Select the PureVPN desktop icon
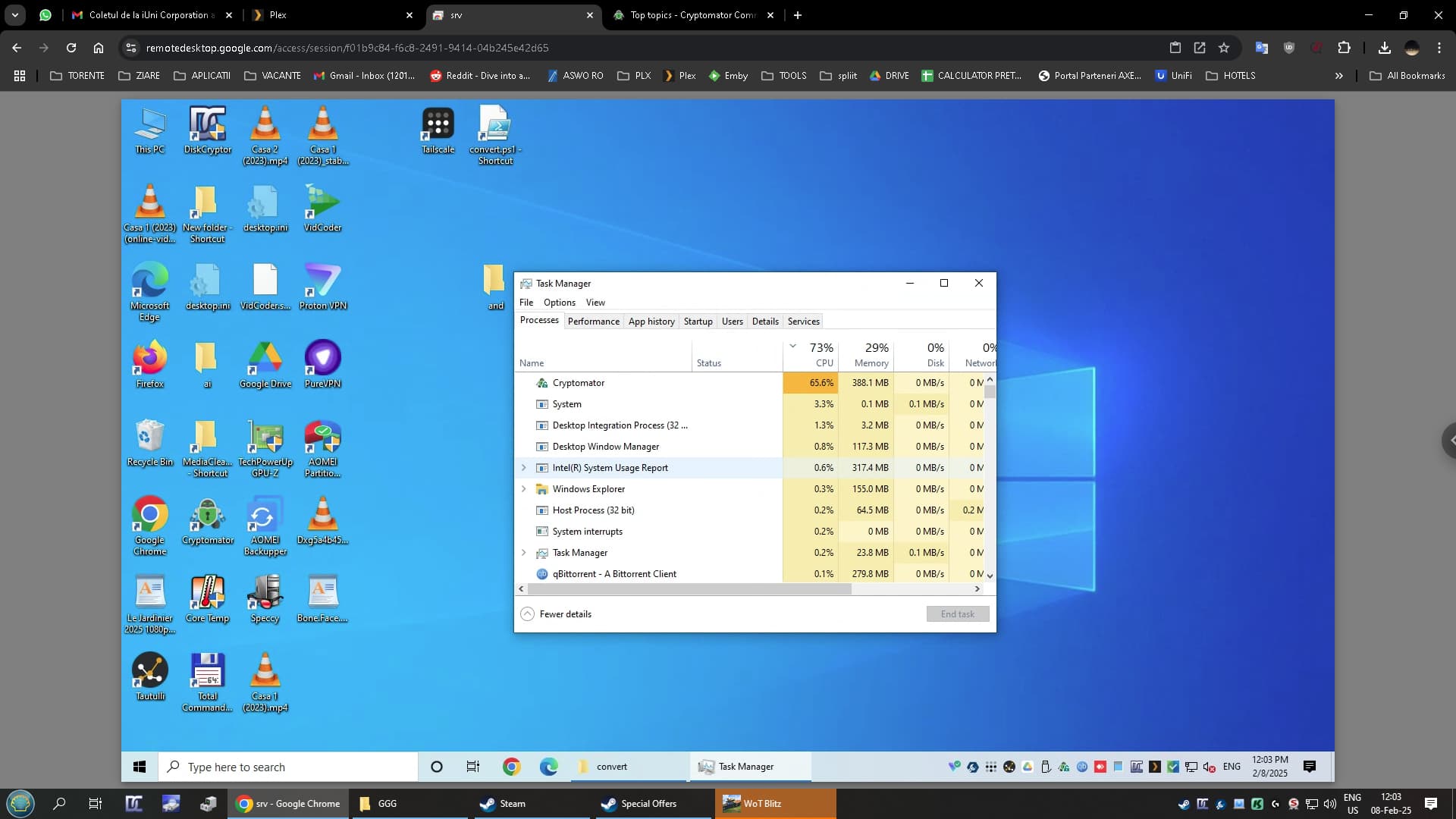The height and width of the screenshot is (819, 1456). coord(322,364)
